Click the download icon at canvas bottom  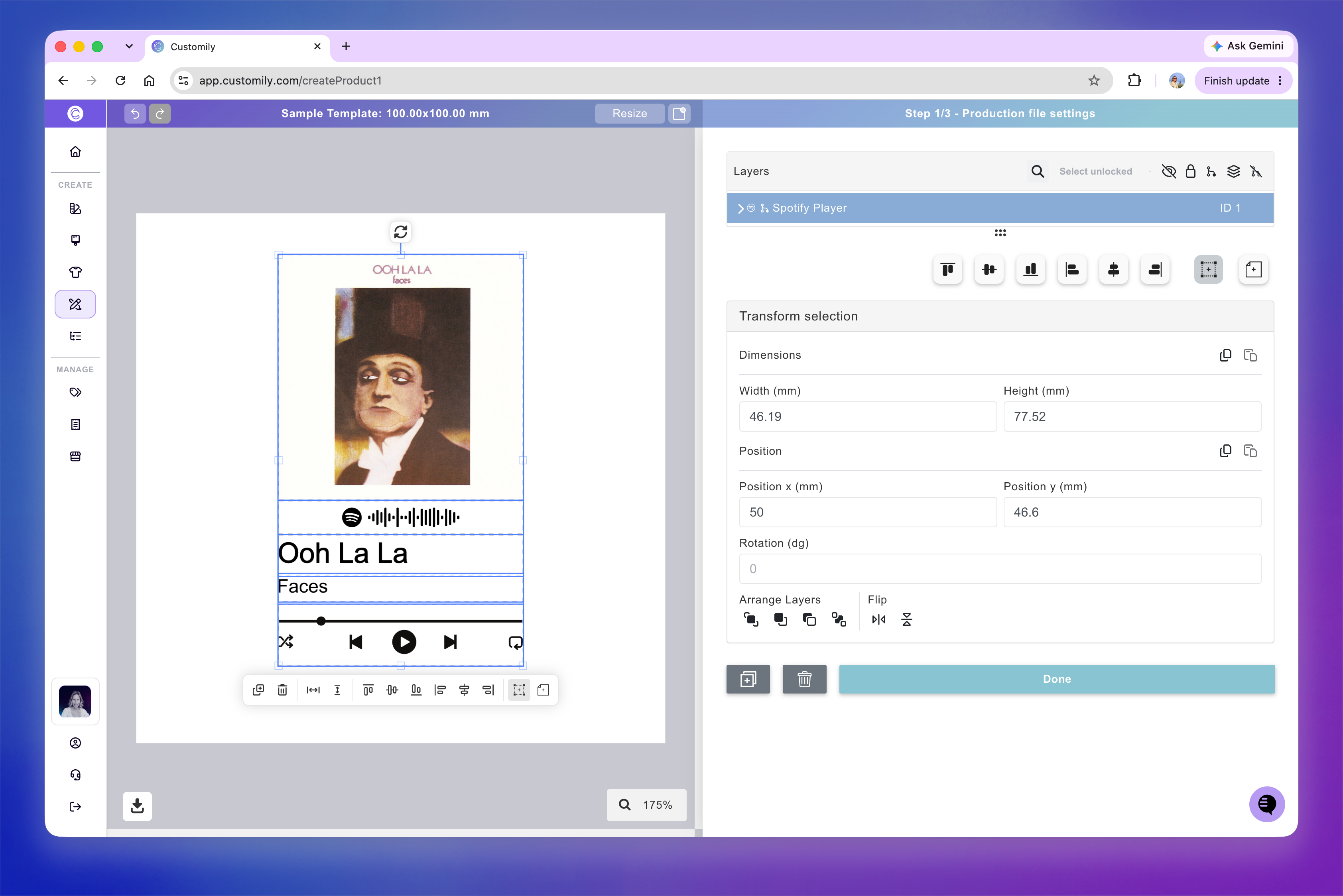[137, 806]
